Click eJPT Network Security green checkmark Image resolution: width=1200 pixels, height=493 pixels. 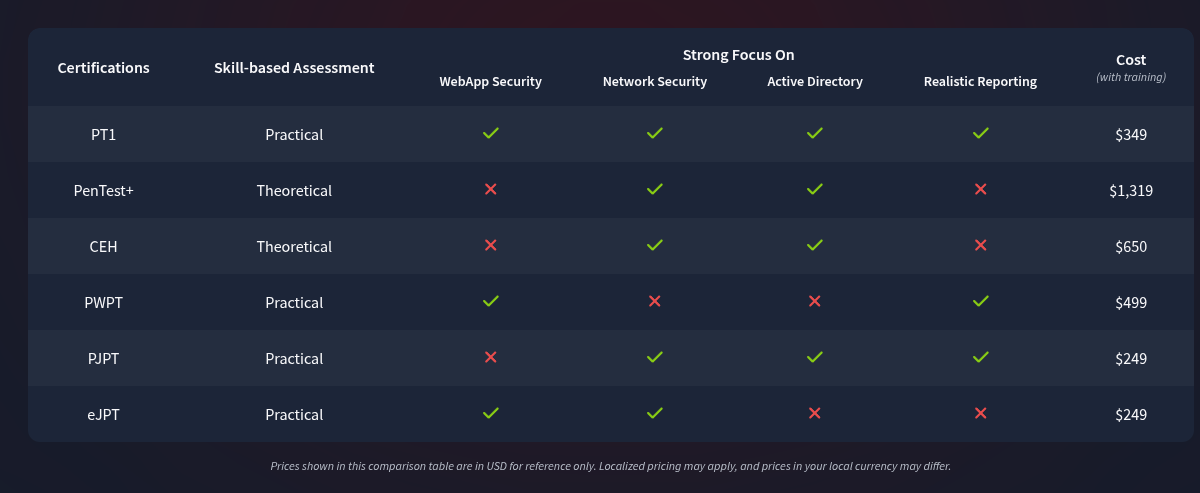click(x=654, y=413)
